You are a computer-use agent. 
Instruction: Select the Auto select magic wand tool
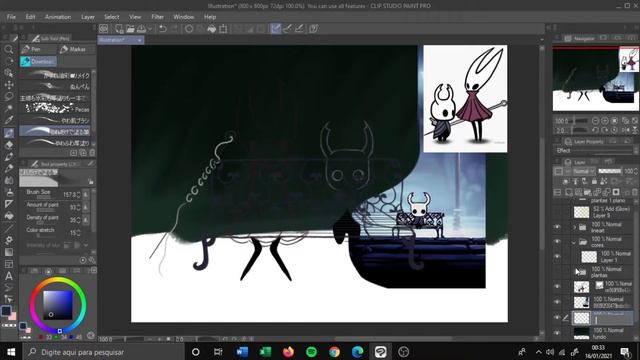(x=9, y=109)
